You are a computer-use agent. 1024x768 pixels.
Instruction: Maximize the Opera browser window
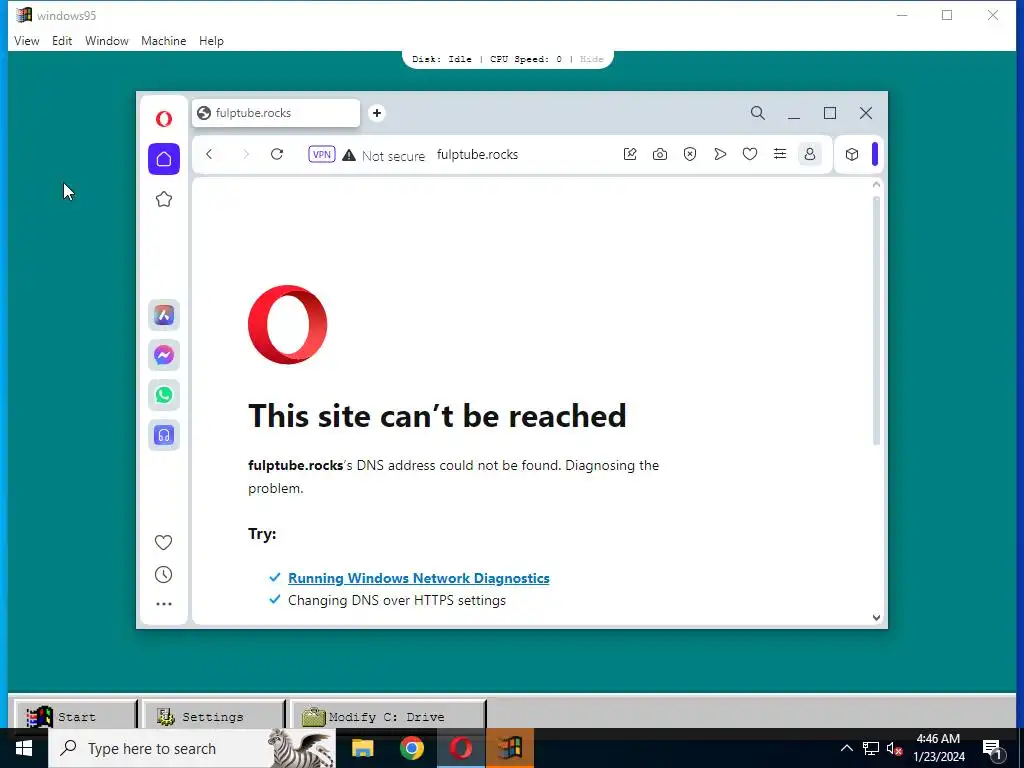point(830,113)
